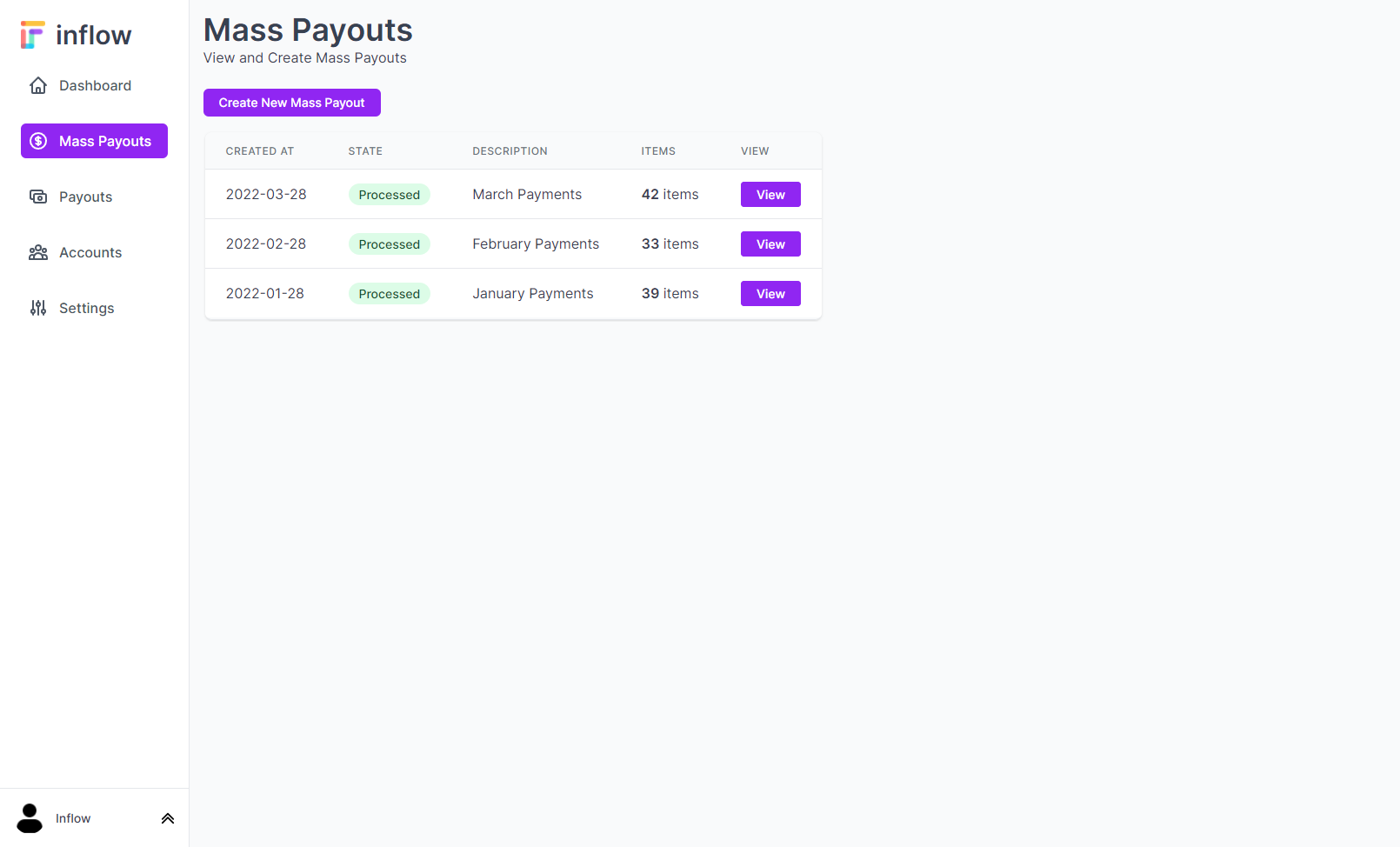1400x847 pixels.
Task: View the February Payments payout
Action: click(770, 244)
